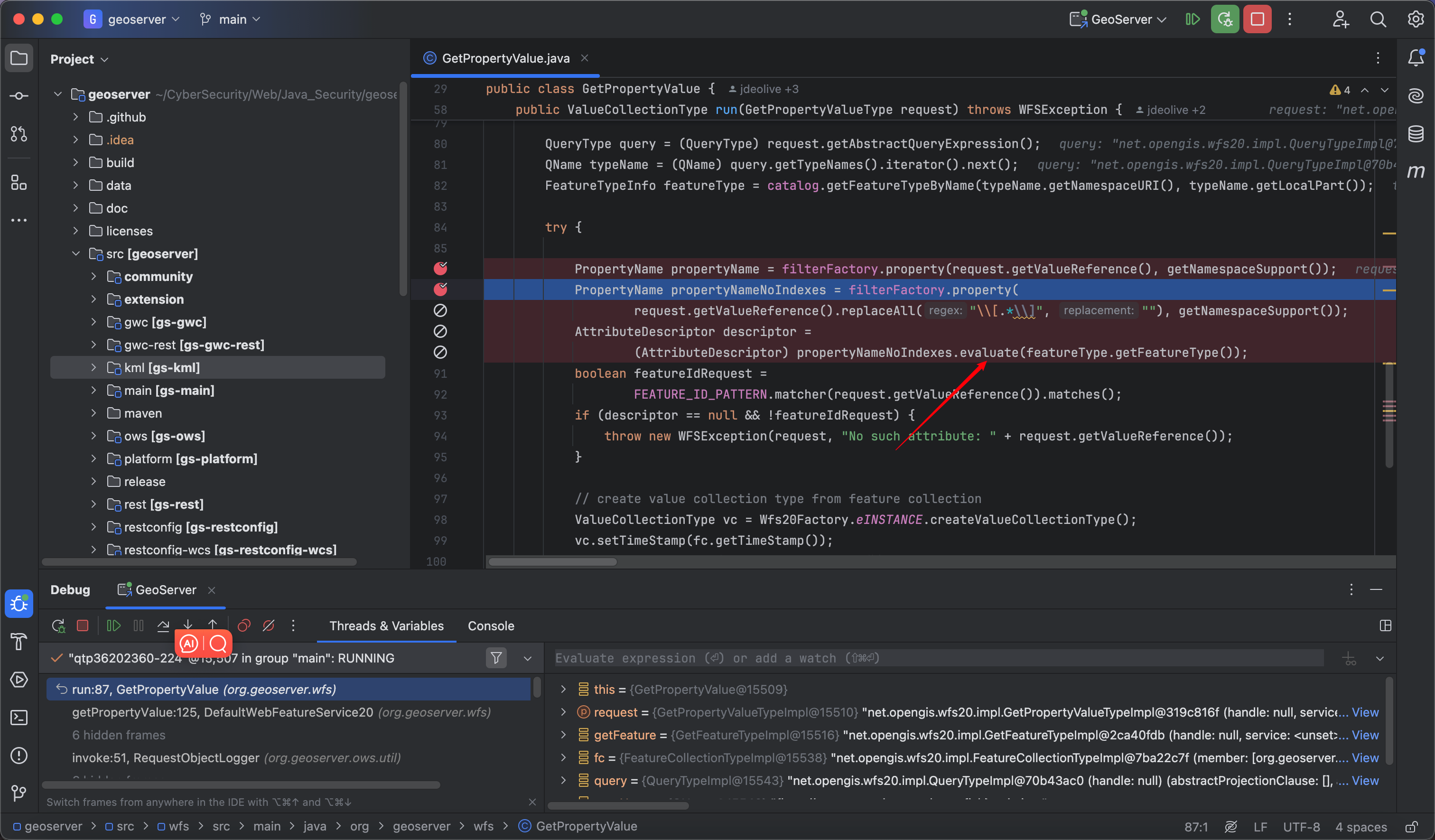Click View link for the request variable

tap(1365, 712)
